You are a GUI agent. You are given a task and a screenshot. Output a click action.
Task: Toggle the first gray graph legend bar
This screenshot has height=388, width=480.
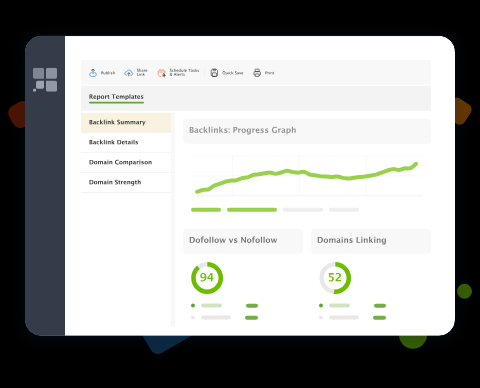click(303, 210)
